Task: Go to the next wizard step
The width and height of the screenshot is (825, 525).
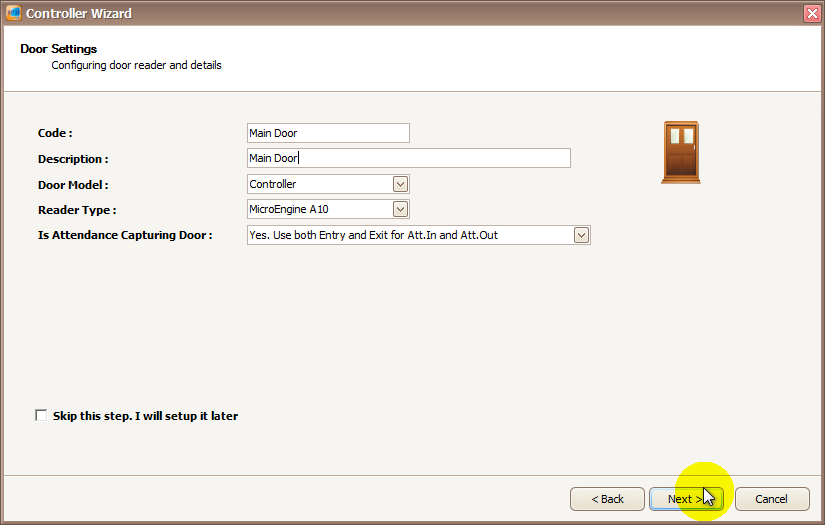Action: pyautogui.click(x=686, y=499)
